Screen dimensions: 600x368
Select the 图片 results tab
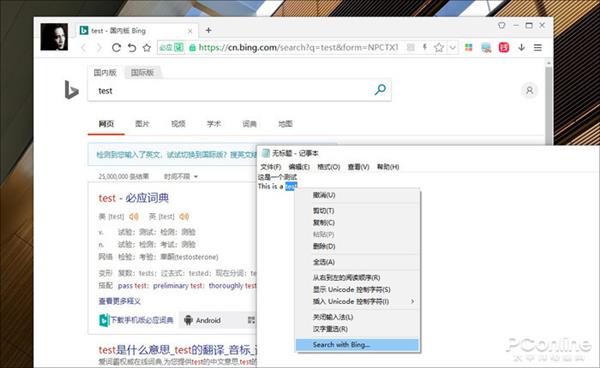click(142, 124)
